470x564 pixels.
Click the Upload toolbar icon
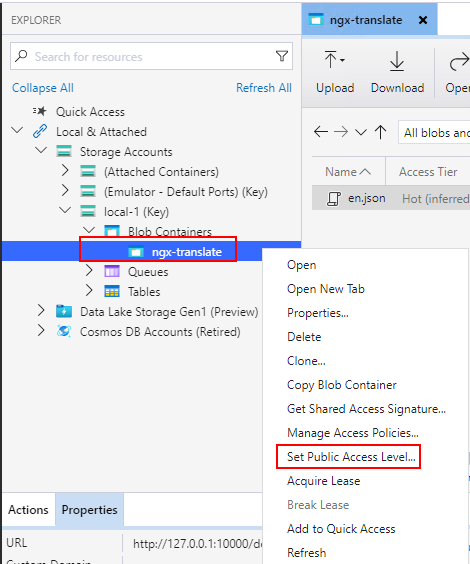coord(334,60)
